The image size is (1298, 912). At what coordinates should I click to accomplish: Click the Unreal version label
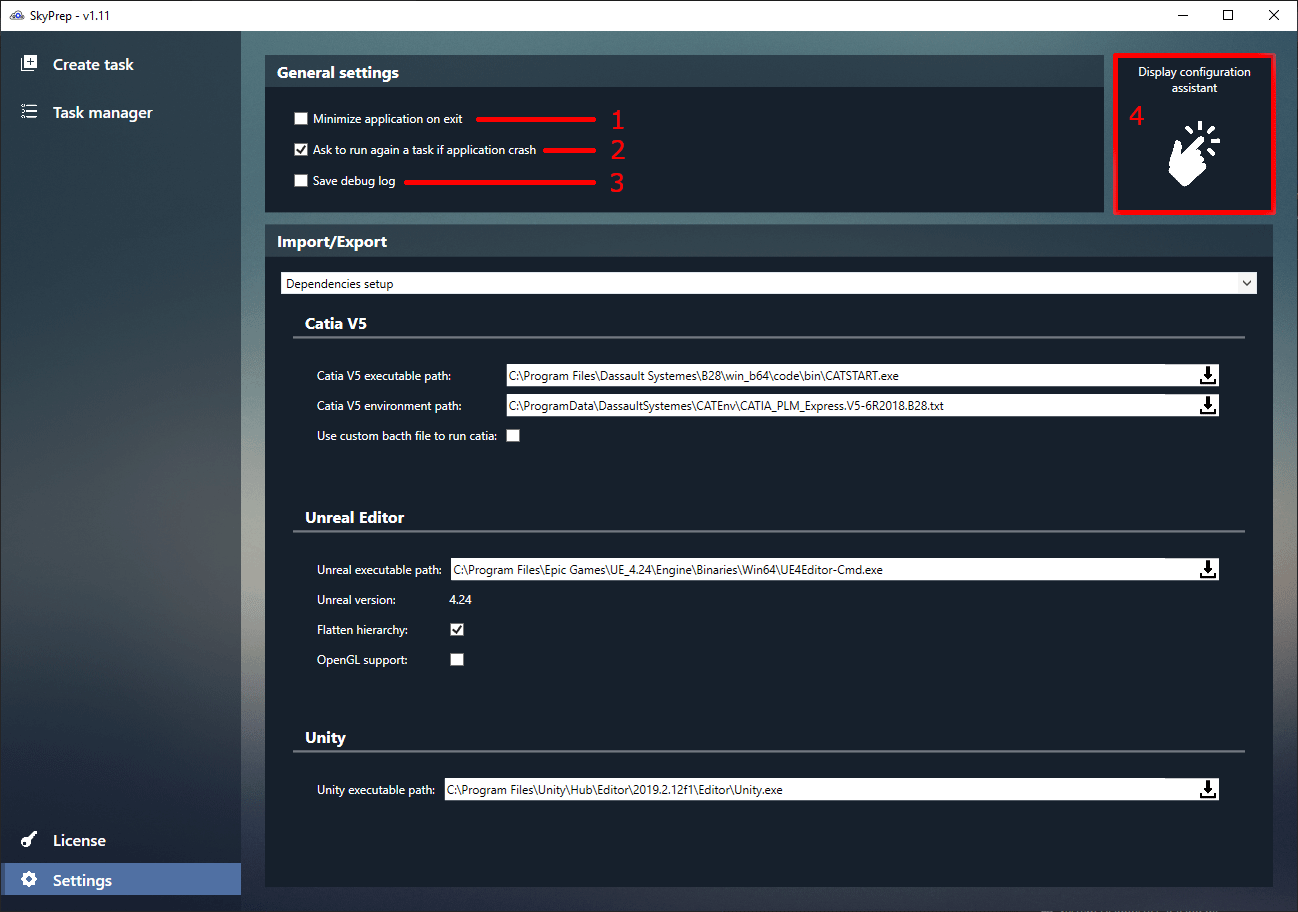(x=357, y=600)
